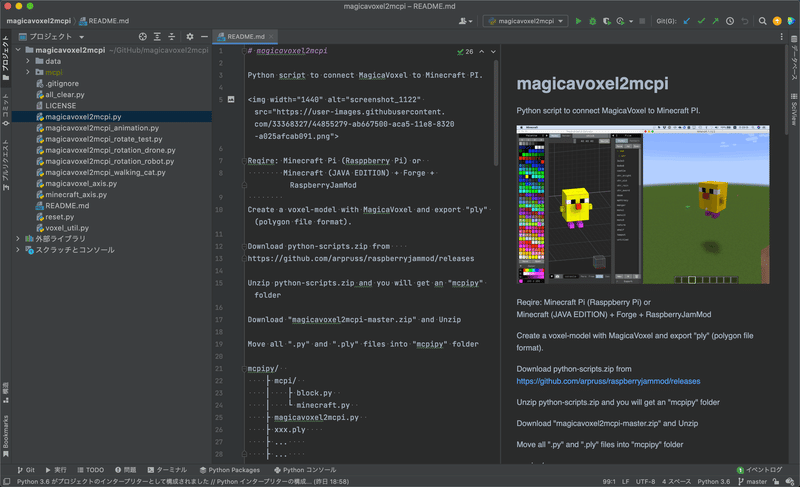The width and height of the screenshot is (800, 487).
Task: Close the README.md tab
Action: coord(271,36)
